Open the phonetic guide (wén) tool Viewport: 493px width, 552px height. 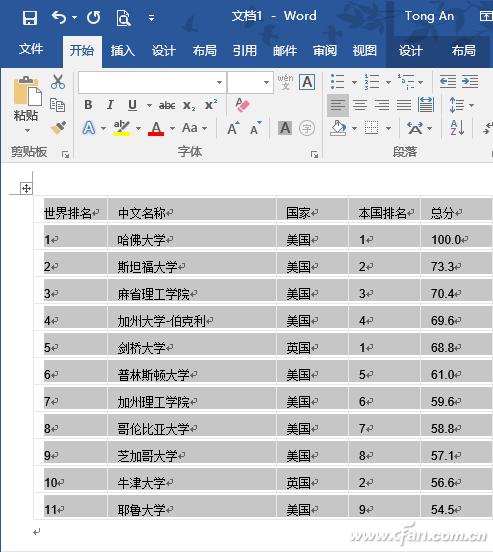[285, 82]
